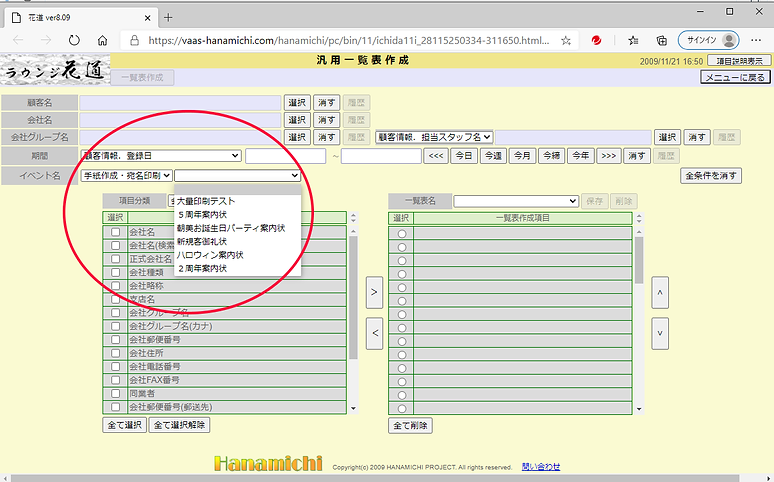The width and height of the screenshot is (774, 482).
Task: Check the 会社郵便番号(郵送先) checkbox
Action: pos(116,407)
